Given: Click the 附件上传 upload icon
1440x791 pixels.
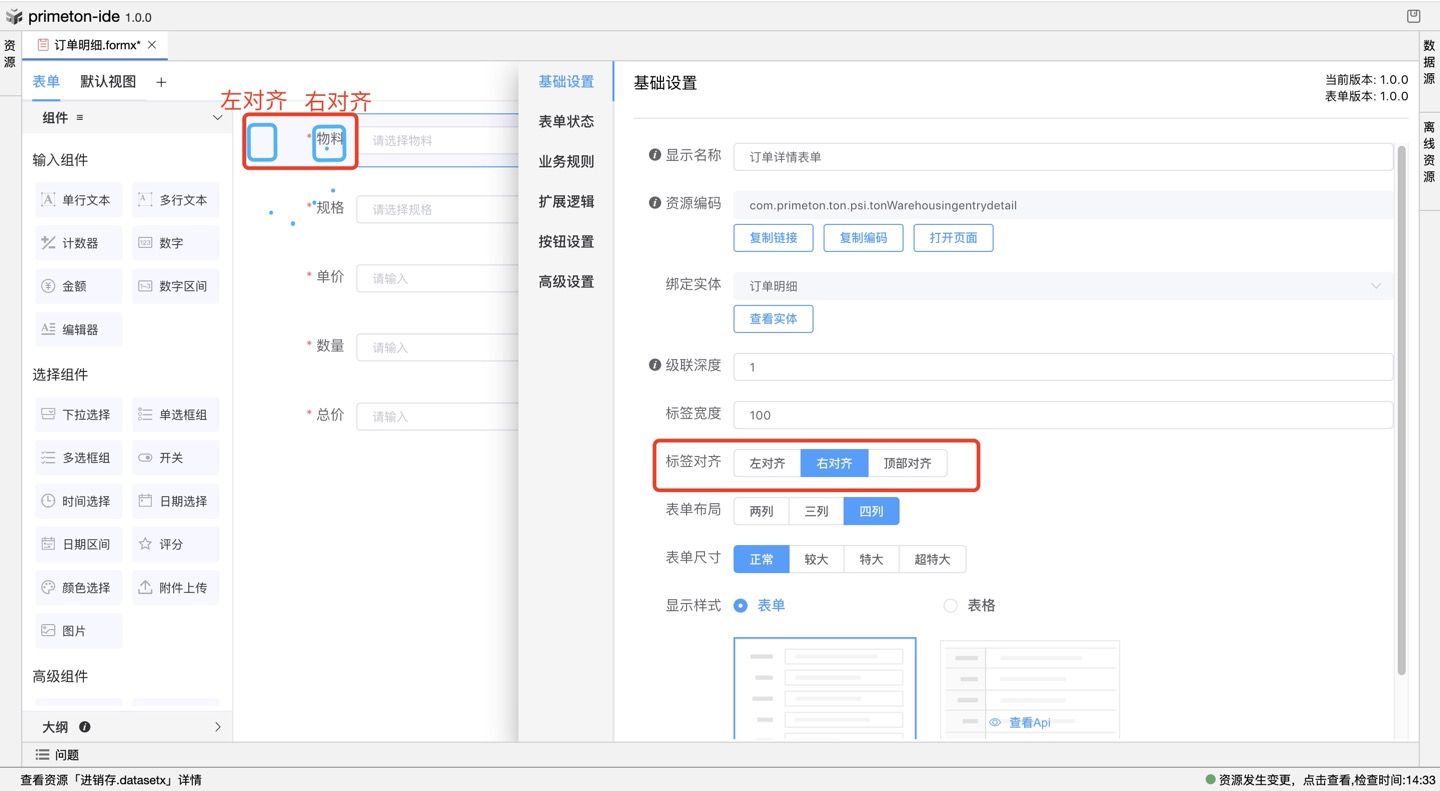Looking at the screenshot, I should click(145, 587).
